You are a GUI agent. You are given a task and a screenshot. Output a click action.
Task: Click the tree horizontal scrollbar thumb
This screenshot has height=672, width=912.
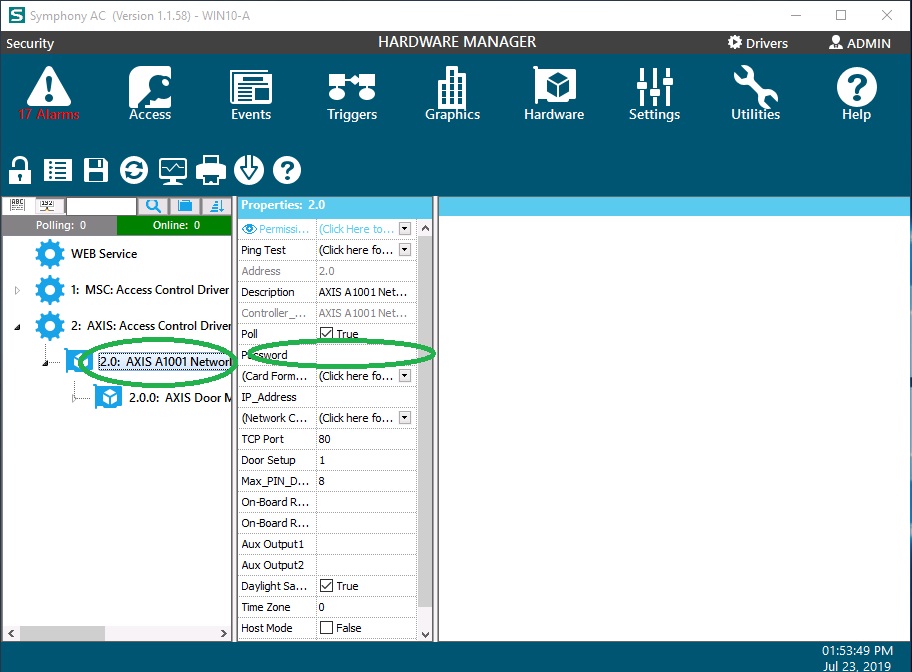62,633
